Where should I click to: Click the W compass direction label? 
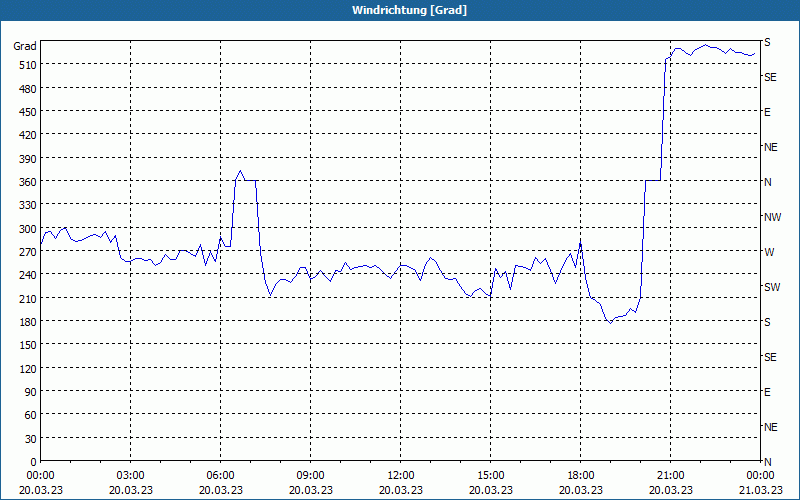769,252
